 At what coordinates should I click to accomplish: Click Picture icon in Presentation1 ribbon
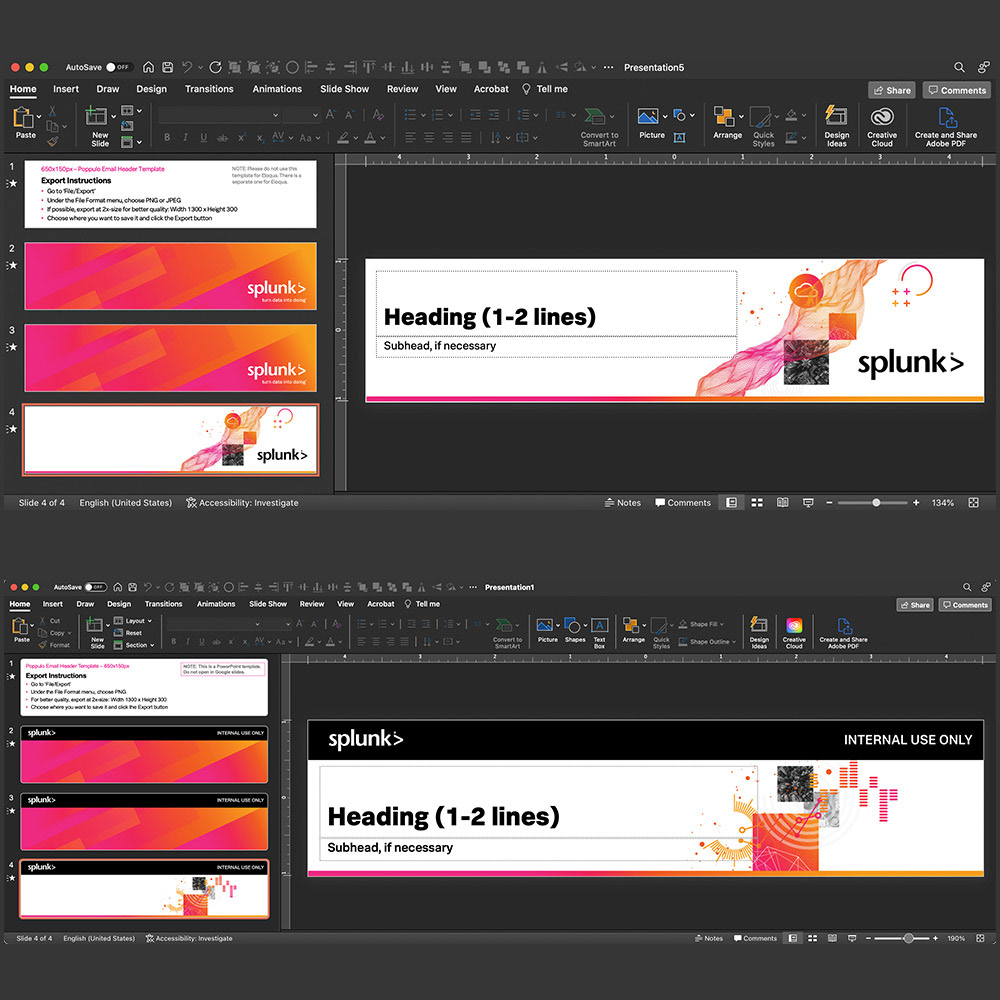[545, 626]
